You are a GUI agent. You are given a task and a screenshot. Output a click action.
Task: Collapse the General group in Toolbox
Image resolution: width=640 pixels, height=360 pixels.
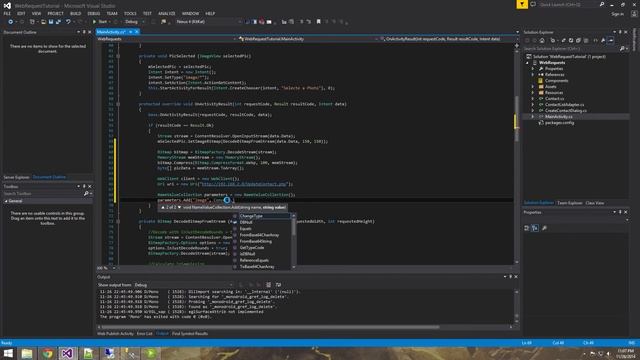click(x=6, y=201)
